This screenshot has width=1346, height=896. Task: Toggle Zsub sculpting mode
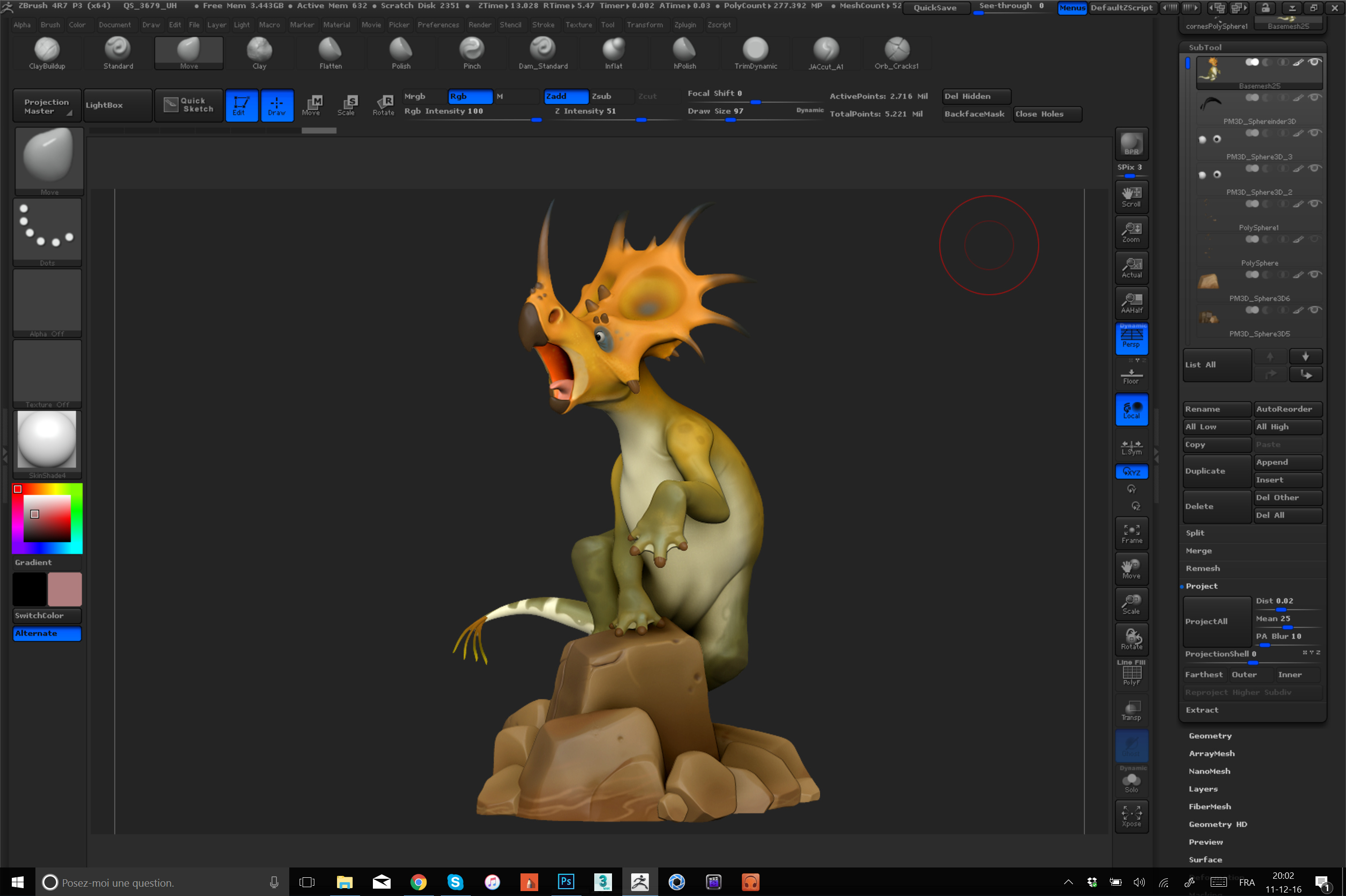(x=612, y=96)
